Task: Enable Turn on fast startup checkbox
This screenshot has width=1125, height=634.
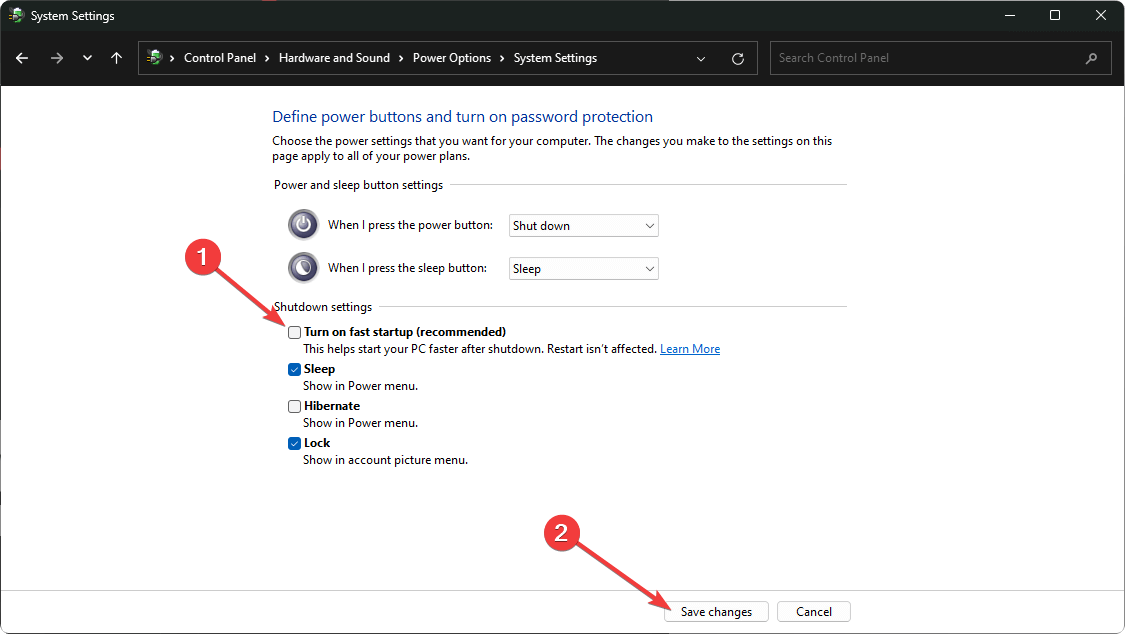Action: pyautogui.click(x=295, y=332)
